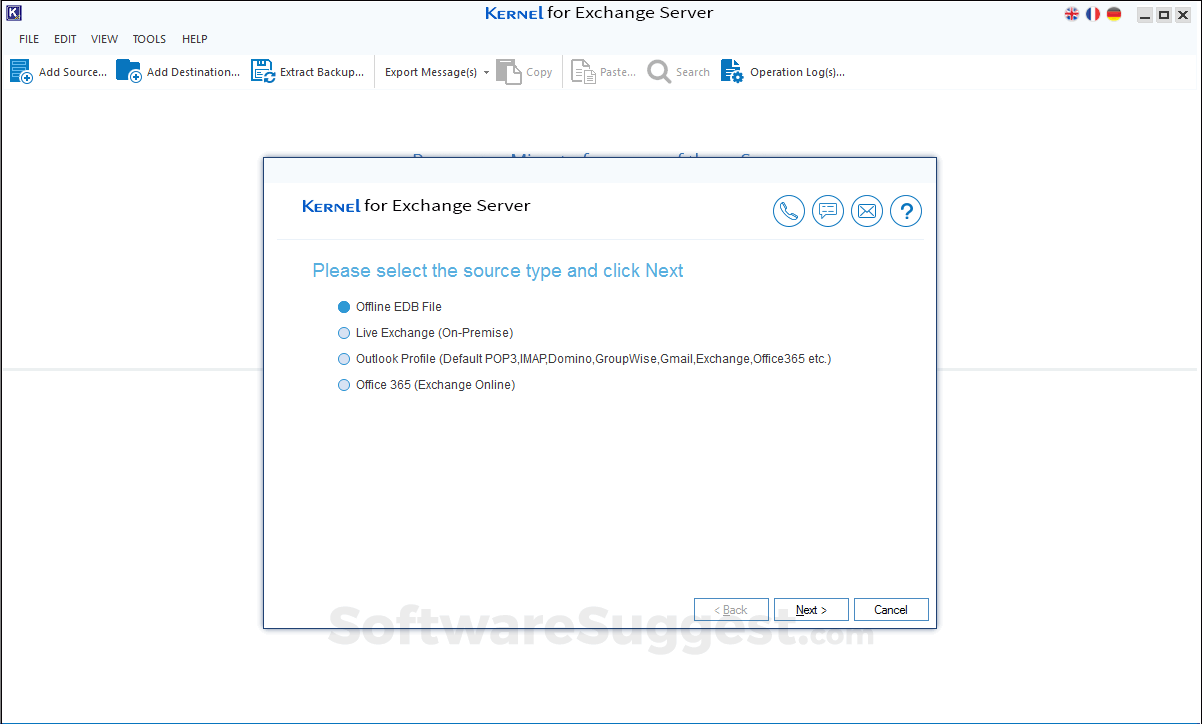Click the phone contact icon in dialog

click(x=789, y=211)
